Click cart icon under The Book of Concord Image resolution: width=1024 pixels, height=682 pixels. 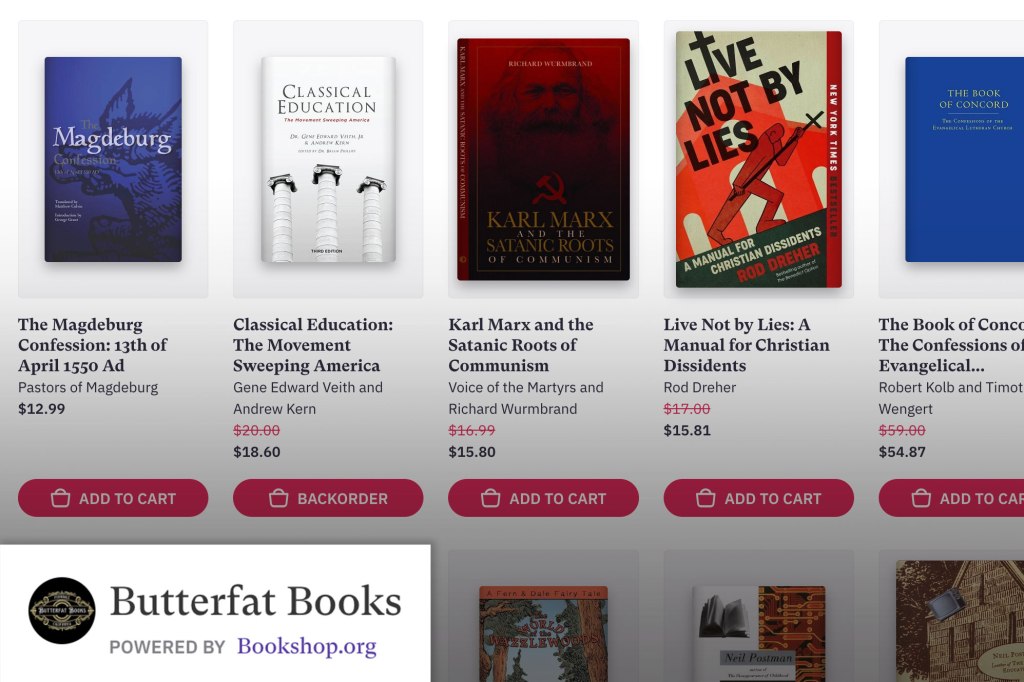coord(921,498)
